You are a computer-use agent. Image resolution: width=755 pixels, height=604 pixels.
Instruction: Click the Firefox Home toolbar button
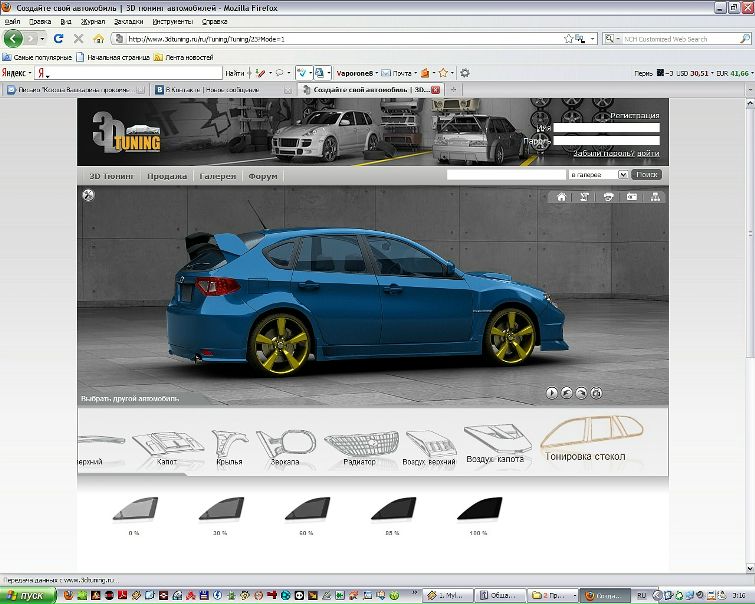(99, 39)
